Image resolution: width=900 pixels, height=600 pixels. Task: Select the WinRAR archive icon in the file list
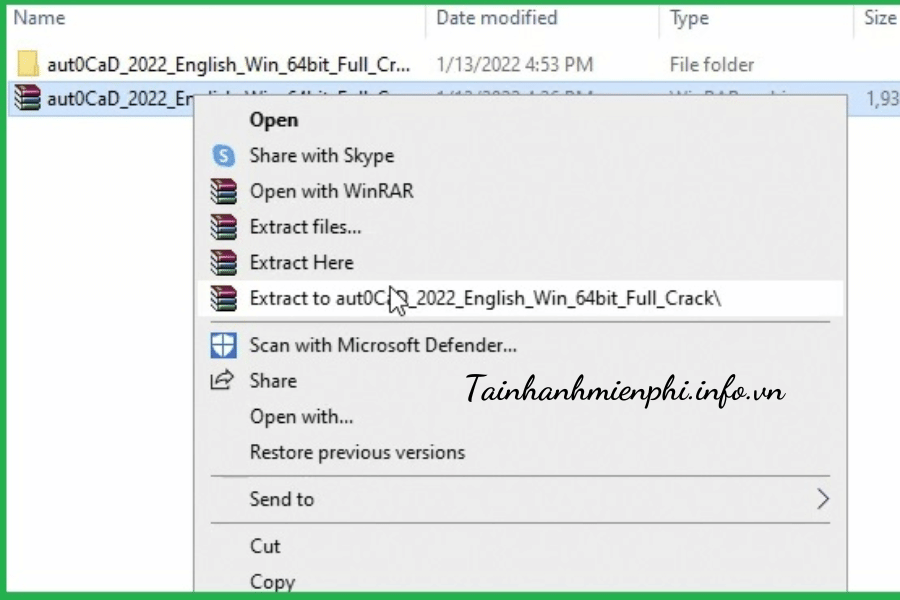[x=30, y=99]
